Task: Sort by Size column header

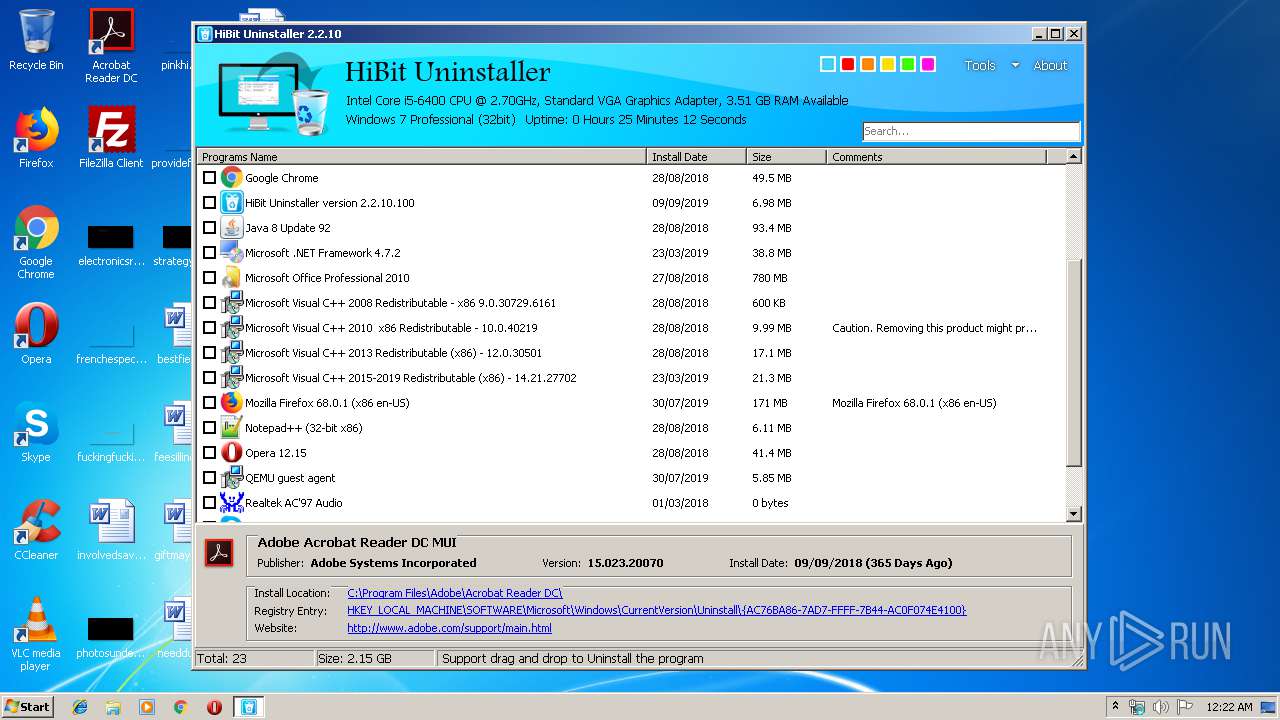Action: tap(787, 157)
